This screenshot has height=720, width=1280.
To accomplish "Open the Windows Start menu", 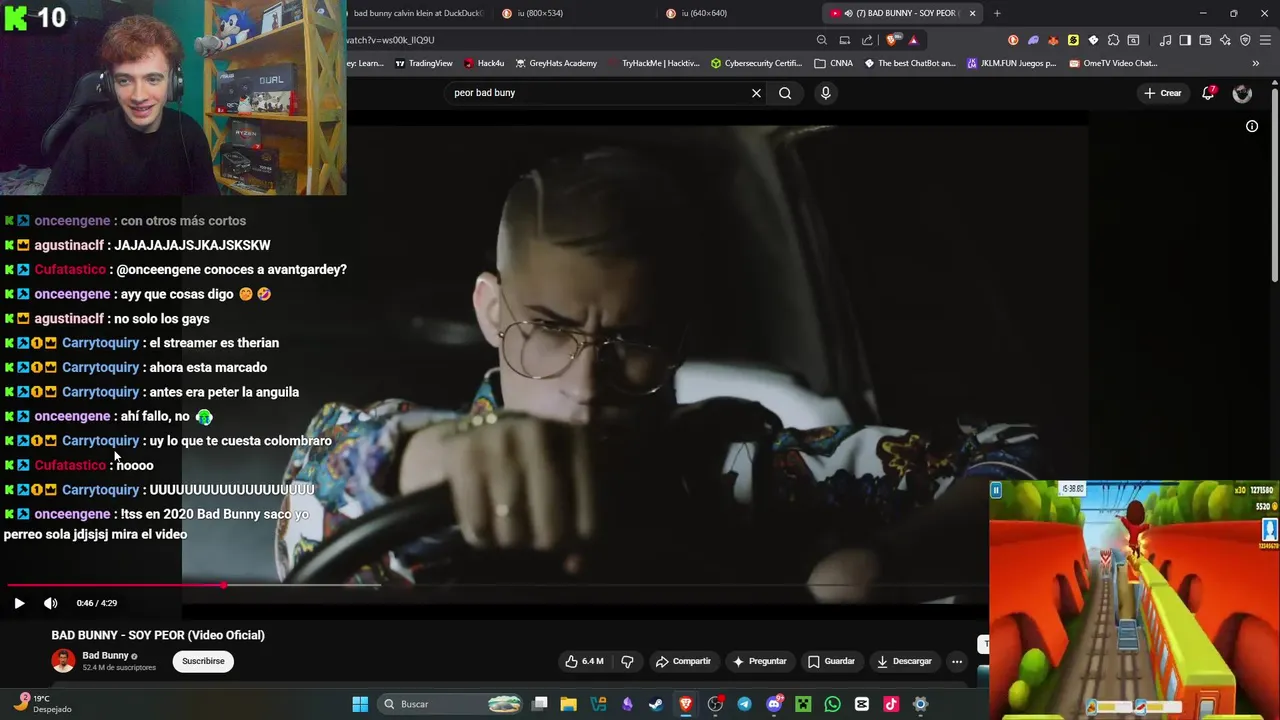I will point(360,704).
